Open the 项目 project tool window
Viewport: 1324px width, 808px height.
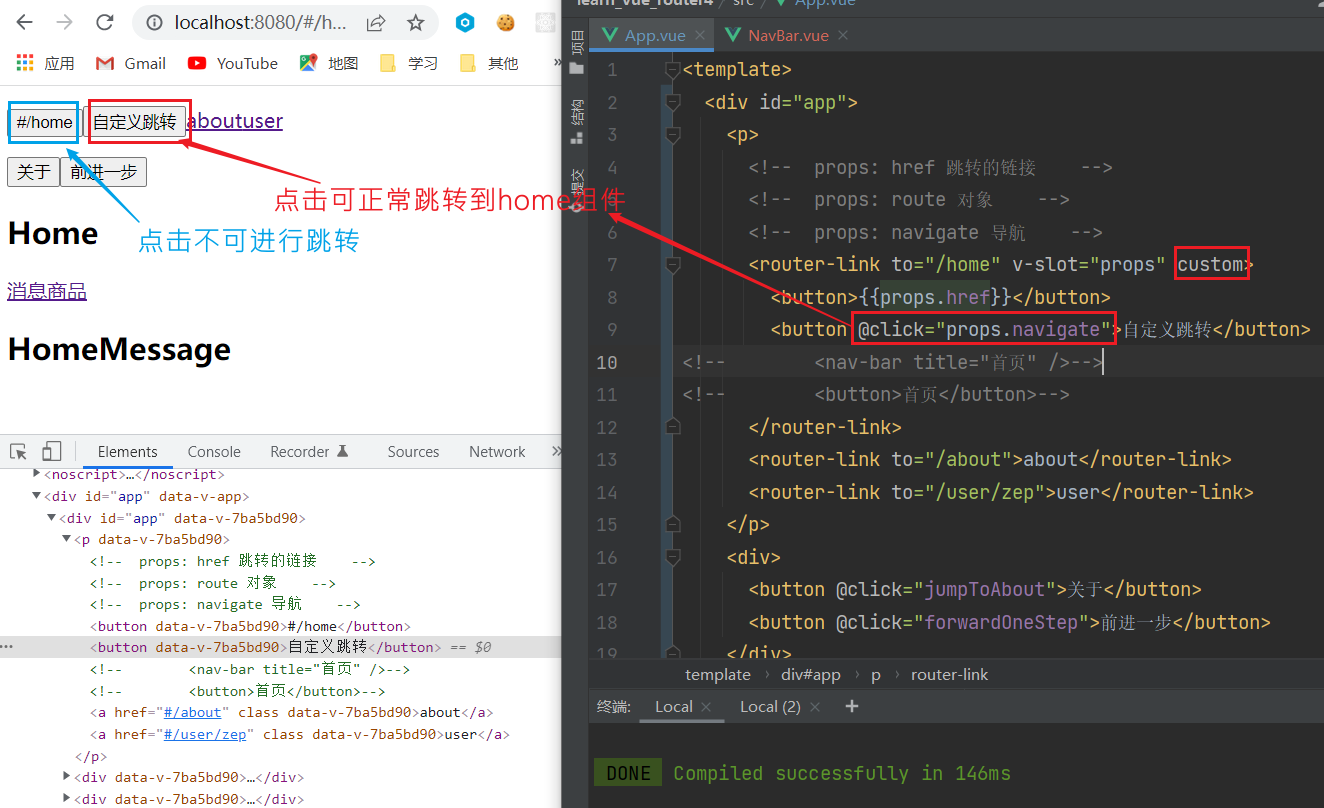pyautogui.click(x=575, y=50)
